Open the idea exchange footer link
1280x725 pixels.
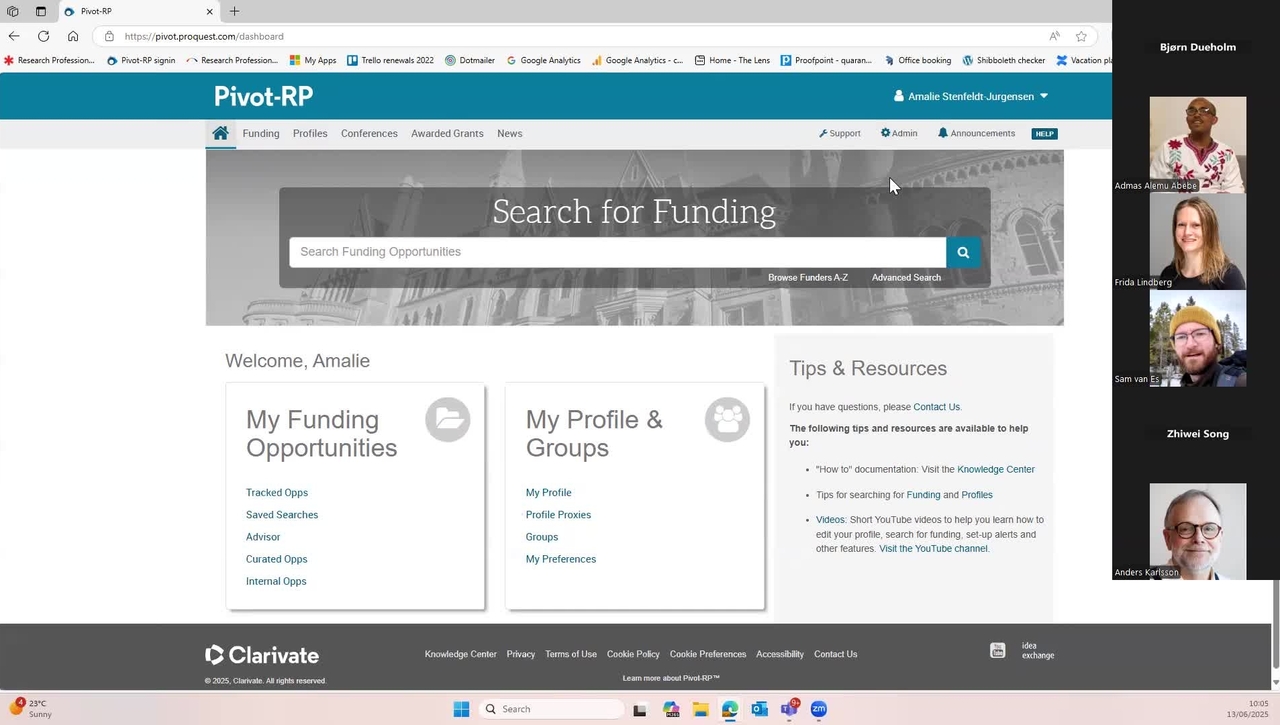(1037, 650)
